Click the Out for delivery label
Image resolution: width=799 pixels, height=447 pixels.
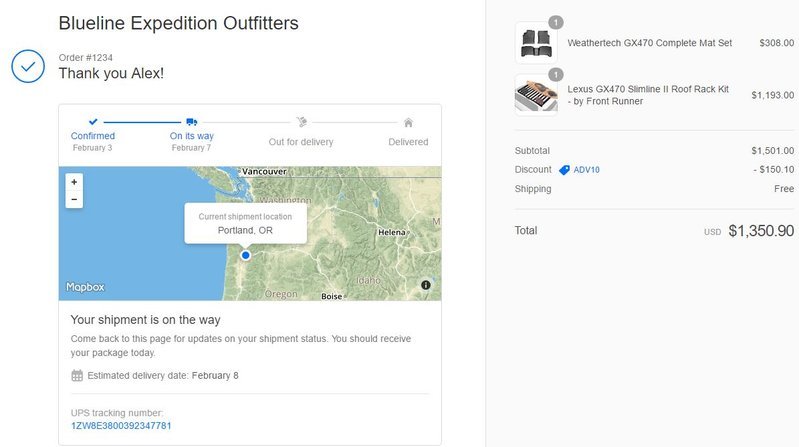click(x=301, y=142)
